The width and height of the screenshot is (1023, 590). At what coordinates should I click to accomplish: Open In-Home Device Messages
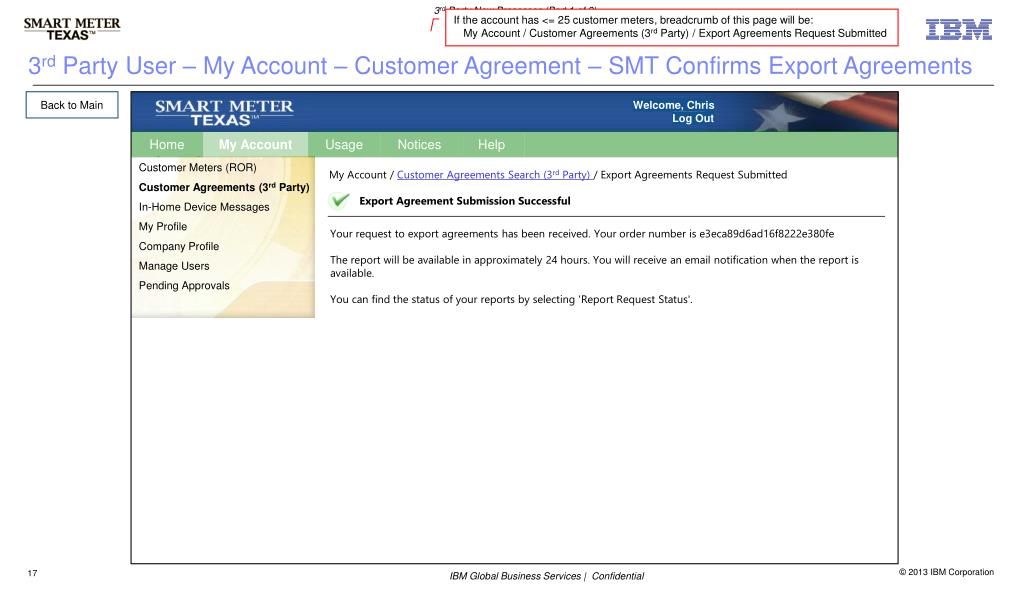tap(204, 207)
